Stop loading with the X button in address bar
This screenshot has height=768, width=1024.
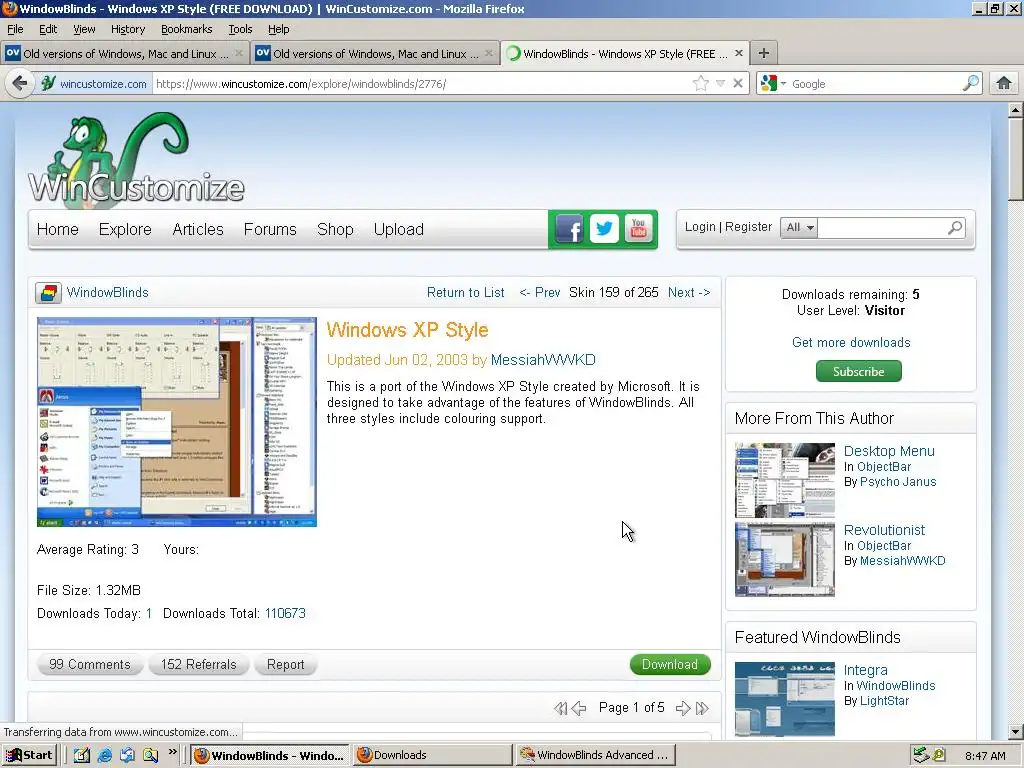pos(737,84)
